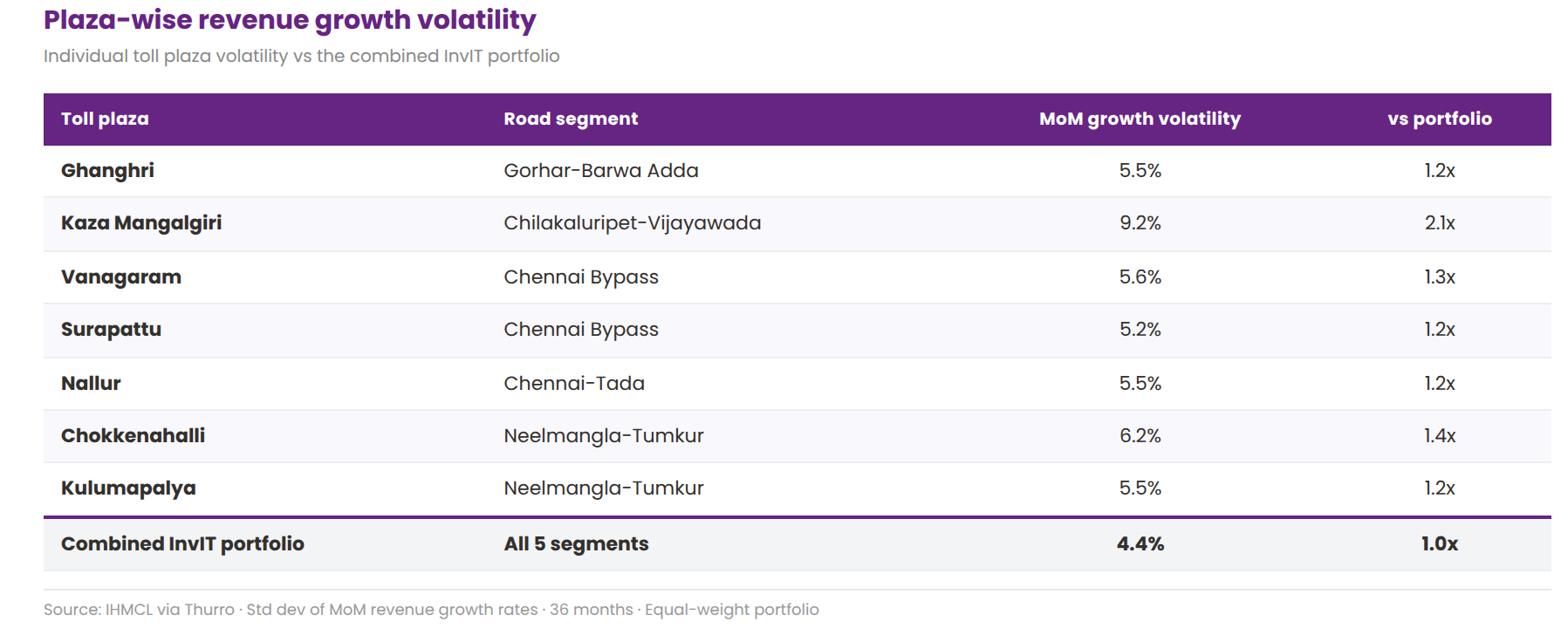Select the Kaza Mangalgiri plaza name
Viewport: 1568px width, 635px height.
pyautogui.click(x=141, y=223)
